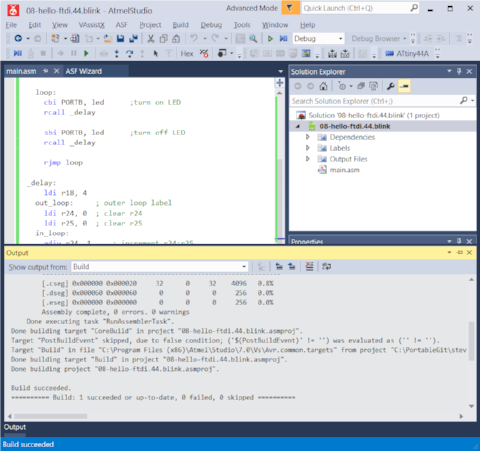Expand the Output Files node
The width and height of the screenshot is (480, 451).
tap(308, 159)
